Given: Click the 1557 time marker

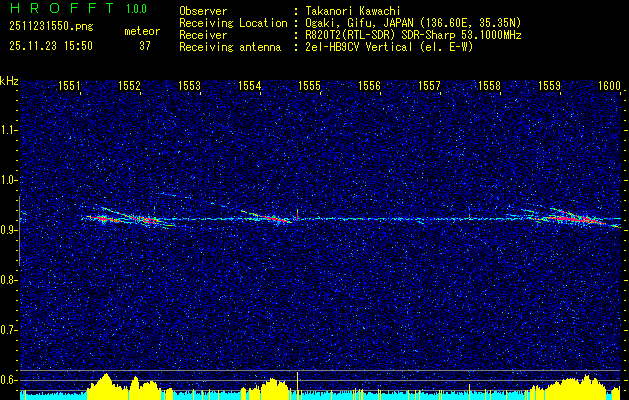Looking at the screenshot, I should coord(429,85).
